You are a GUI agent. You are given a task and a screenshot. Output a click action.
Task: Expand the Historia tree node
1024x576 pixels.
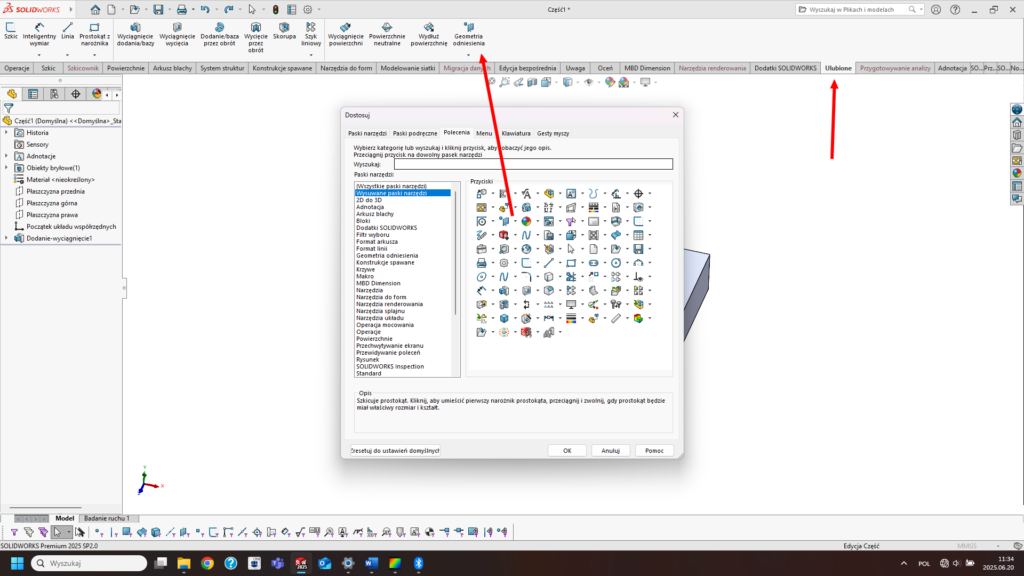(x=7, y=133)
